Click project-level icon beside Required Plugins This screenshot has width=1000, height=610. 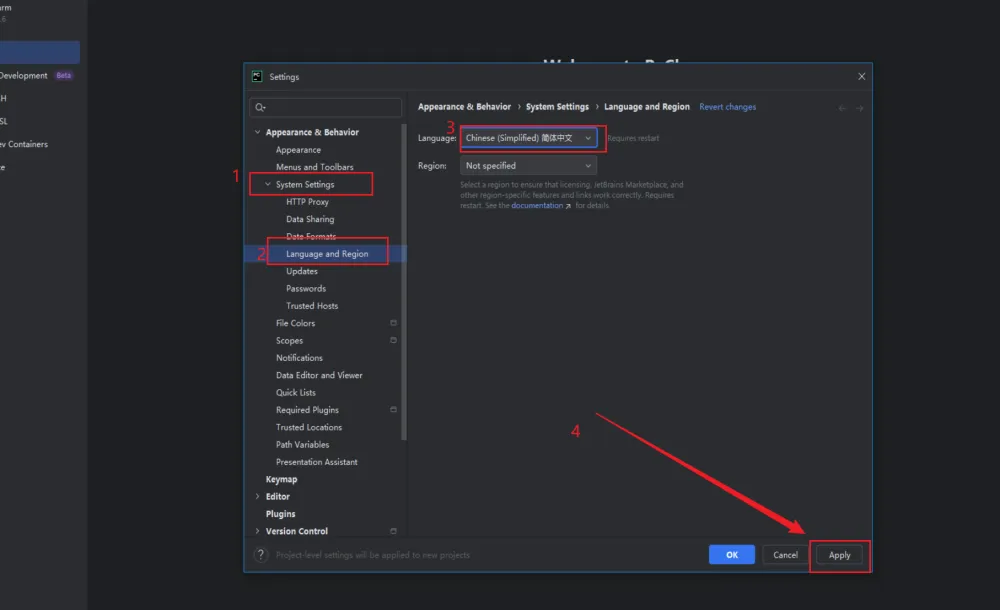[x=393, y=410]
